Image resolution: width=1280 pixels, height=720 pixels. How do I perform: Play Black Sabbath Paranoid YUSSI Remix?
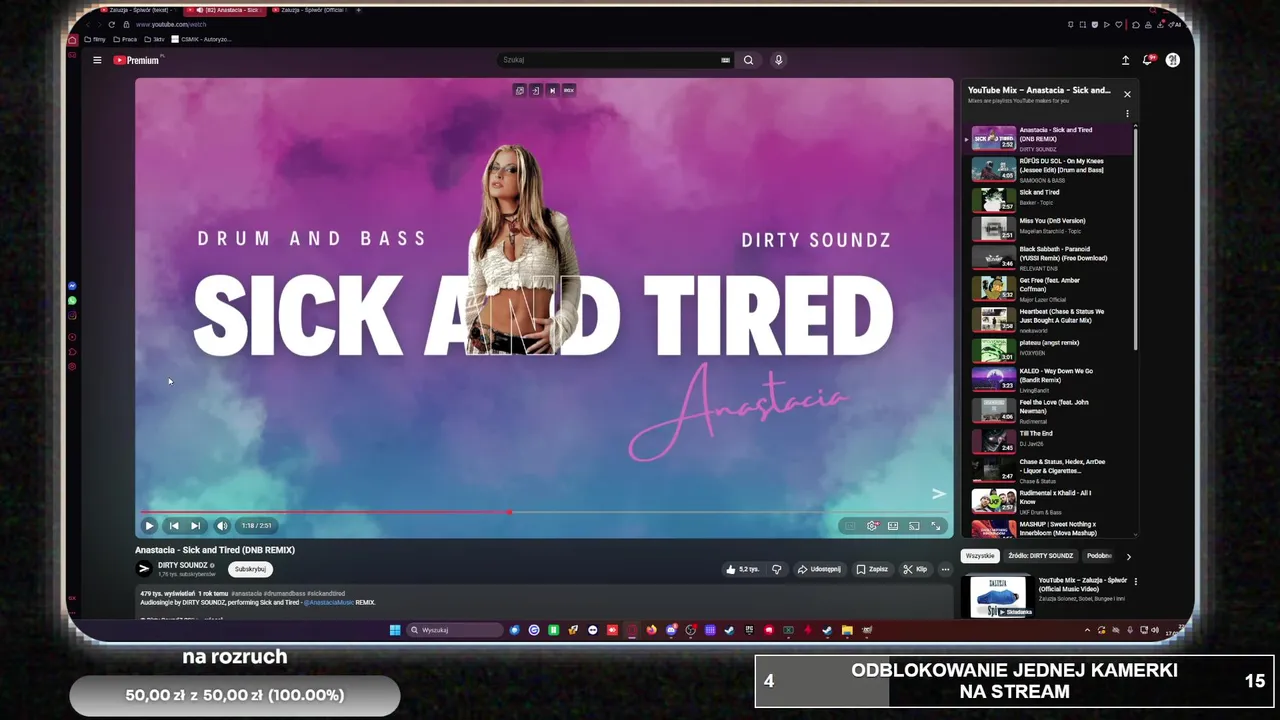(1050, 258)
